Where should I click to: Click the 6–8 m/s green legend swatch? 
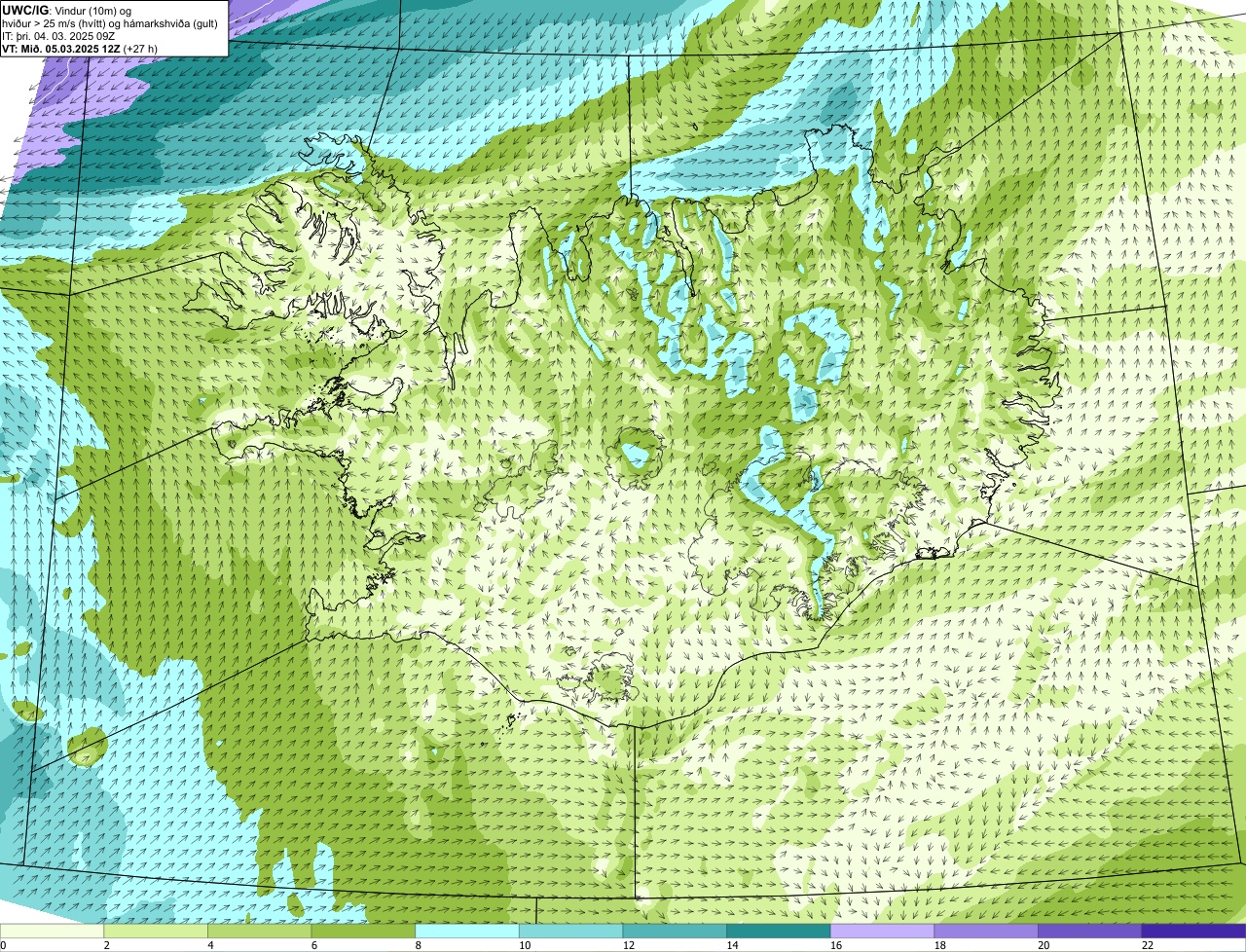point(363,931)
